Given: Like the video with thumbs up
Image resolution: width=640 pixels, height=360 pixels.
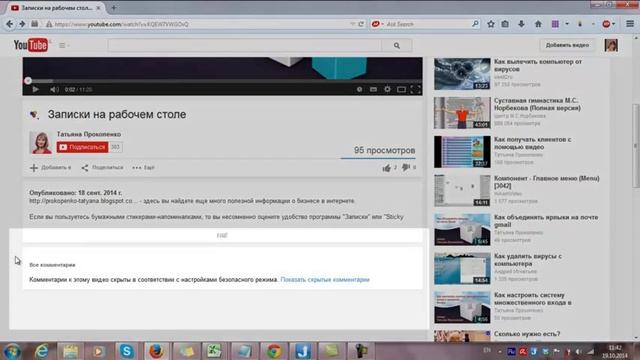Looking at the screenshot, I should tap(387, 168).
